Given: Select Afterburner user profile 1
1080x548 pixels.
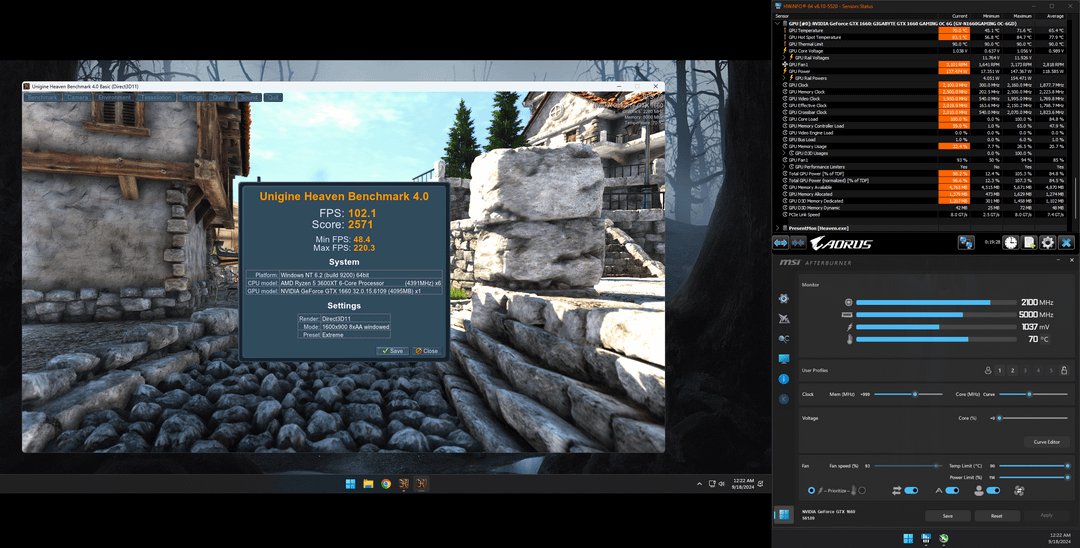Looking at the screenshot, I should click(1000, 370).
